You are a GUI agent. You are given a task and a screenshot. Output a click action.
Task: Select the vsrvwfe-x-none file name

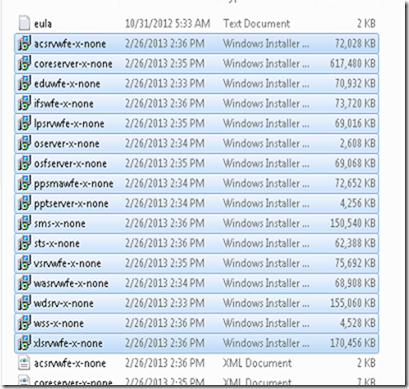(x=67, y=263)
